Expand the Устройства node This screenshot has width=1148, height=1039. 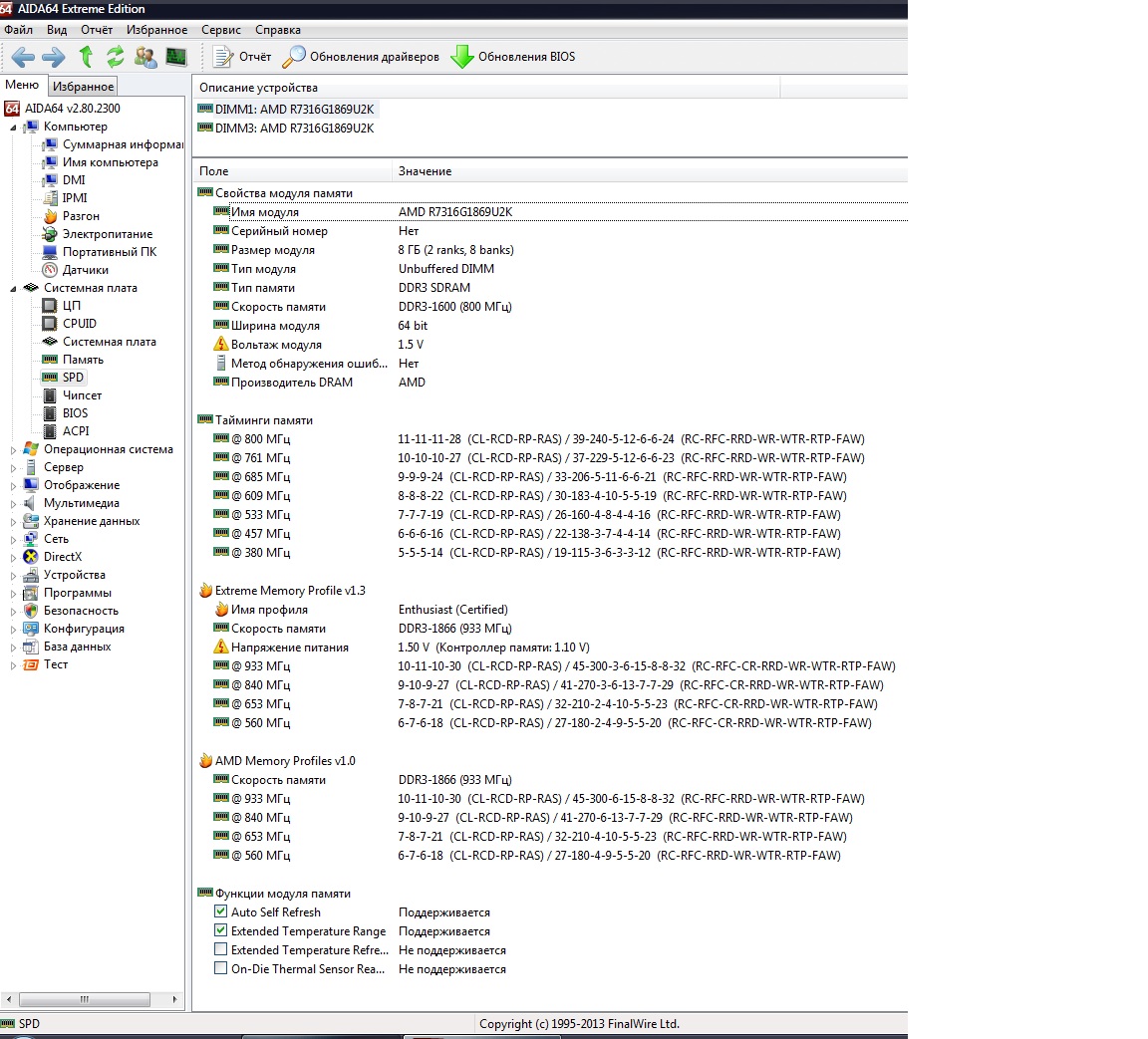coord(12,576)
